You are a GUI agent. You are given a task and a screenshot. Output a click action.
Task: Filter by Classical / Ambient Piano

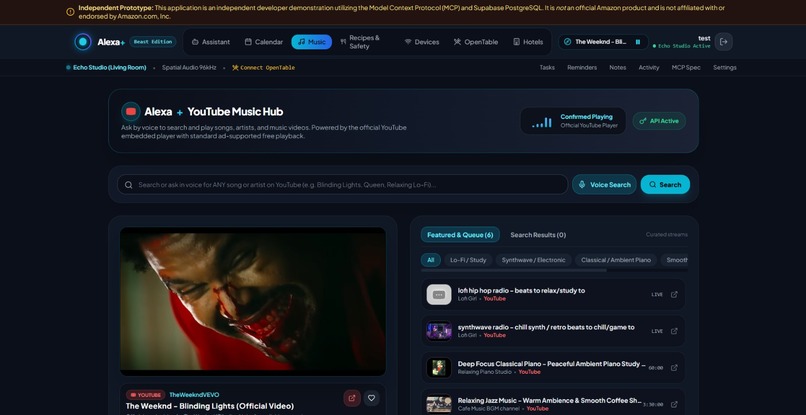[616, 260]
